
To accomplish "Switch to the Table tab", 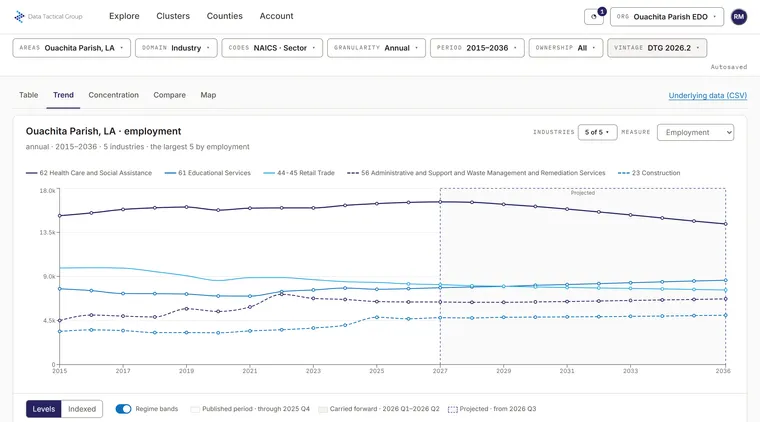I will [29, 95].
